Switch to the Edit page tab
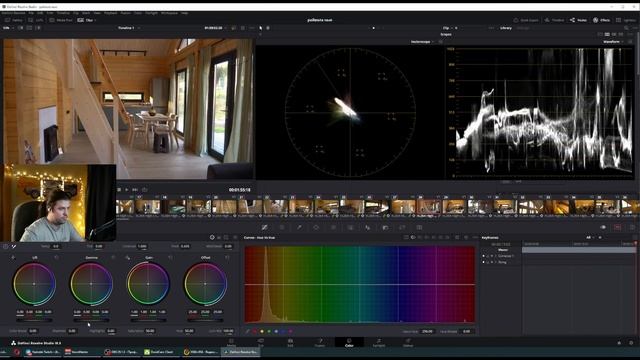 290,342
